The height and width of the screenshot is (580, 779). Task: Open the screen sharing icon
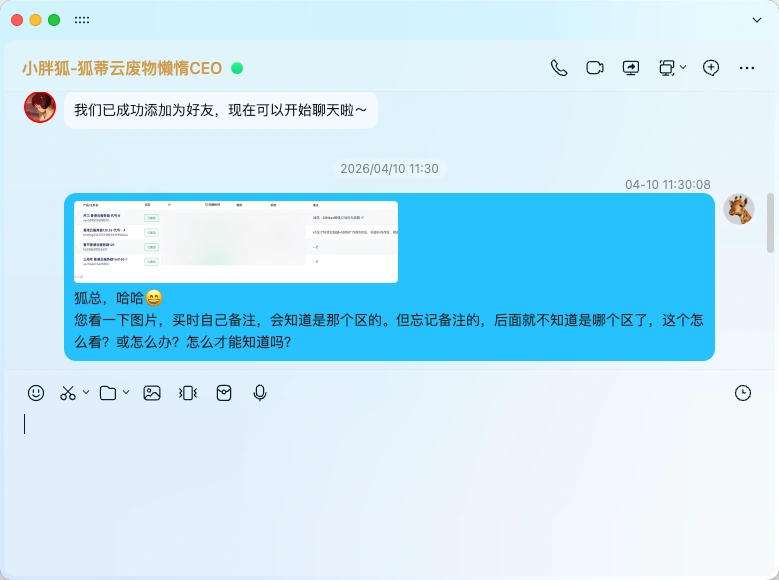pos(631,68)
